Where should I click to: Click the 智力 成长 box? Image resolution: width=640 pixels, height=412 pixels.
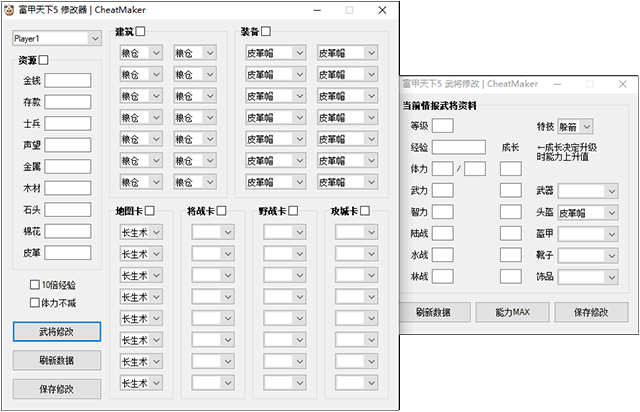tap(511, 212)
